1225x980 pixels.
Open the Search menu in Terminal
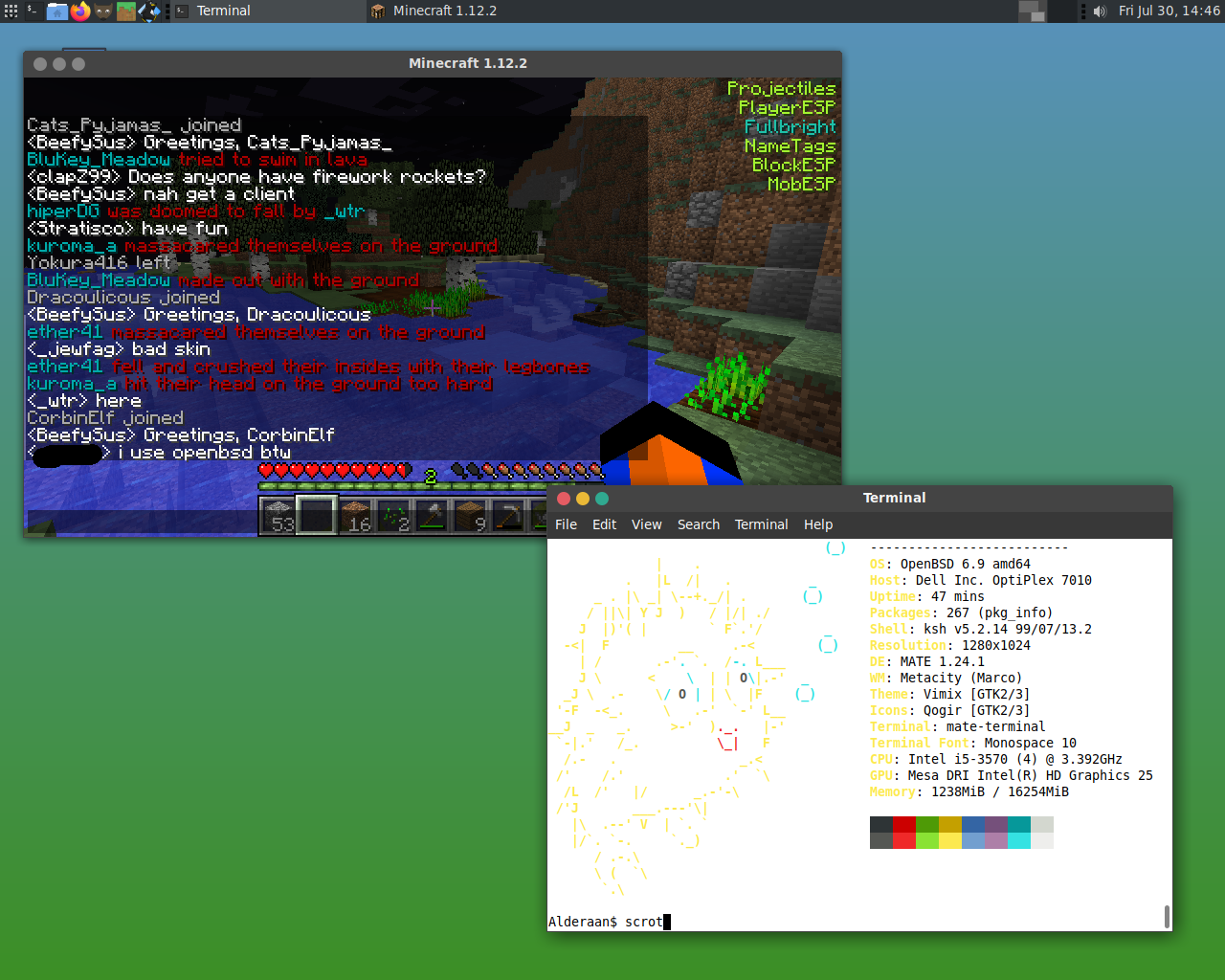(x=699, y=524)
